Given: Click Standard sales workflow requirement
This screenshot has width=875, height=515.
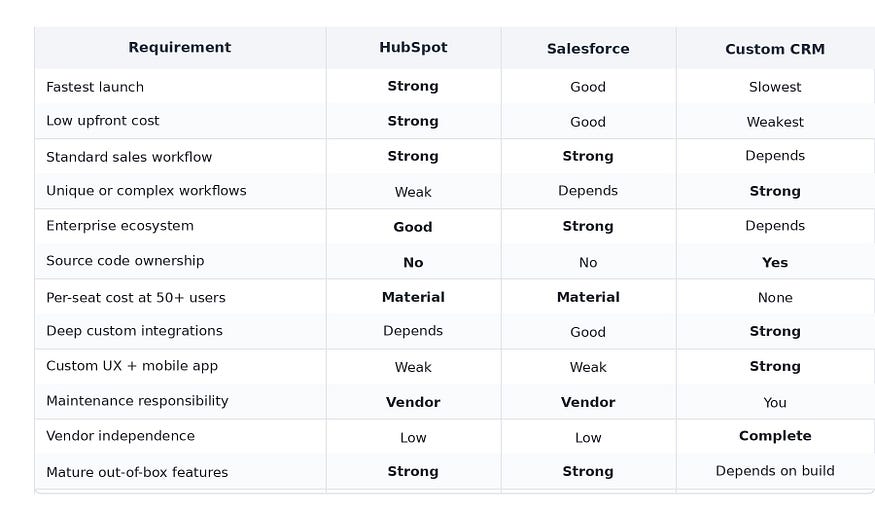Looking at the screenshot, I should 129,157.
